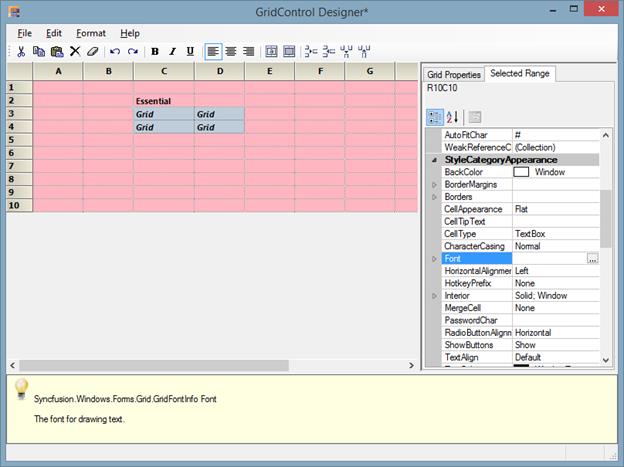Select column header D

220,72
